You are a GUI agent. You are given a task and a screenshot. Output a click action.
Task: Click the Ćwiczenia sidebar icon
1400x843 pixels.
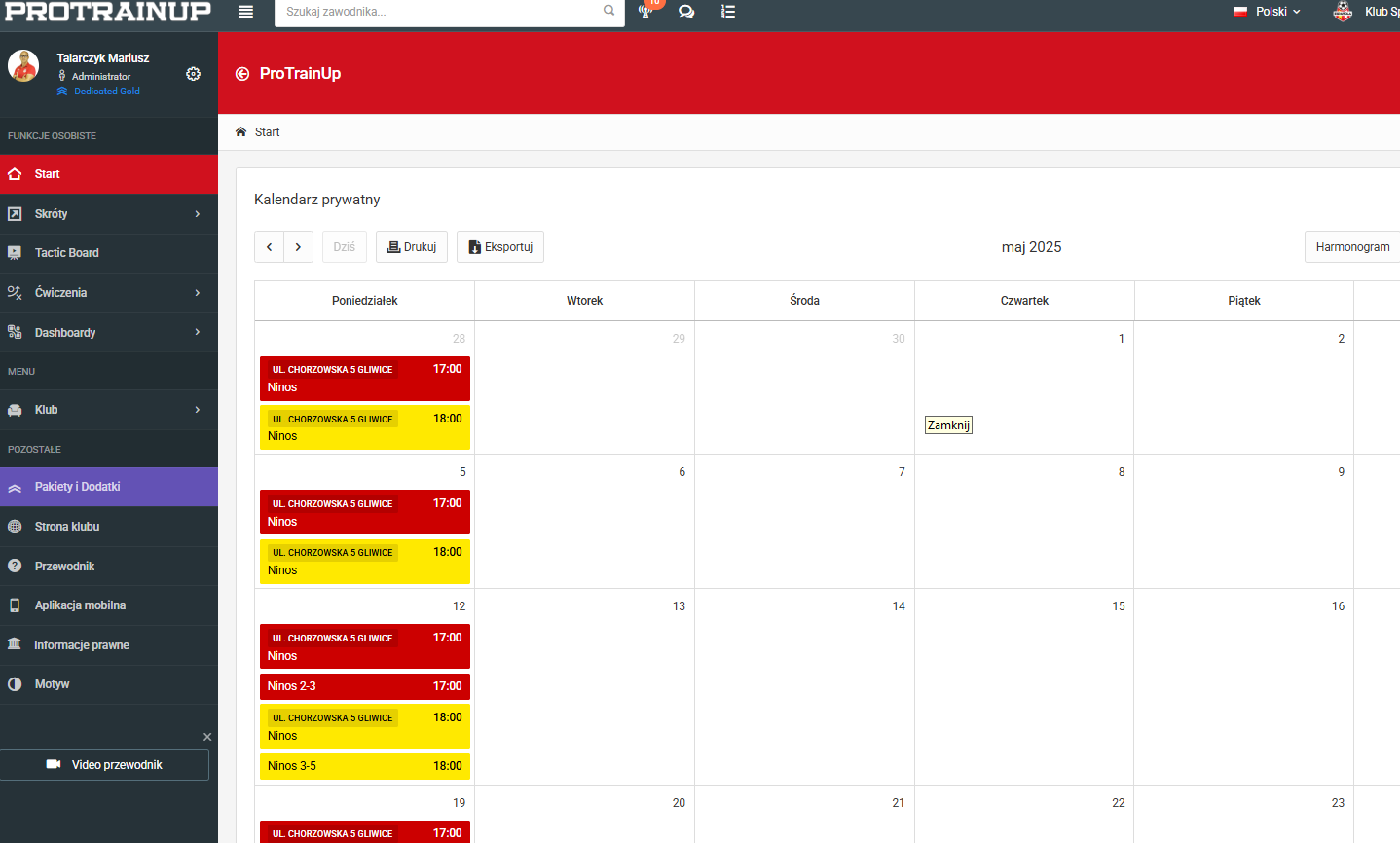coord(15,292)
